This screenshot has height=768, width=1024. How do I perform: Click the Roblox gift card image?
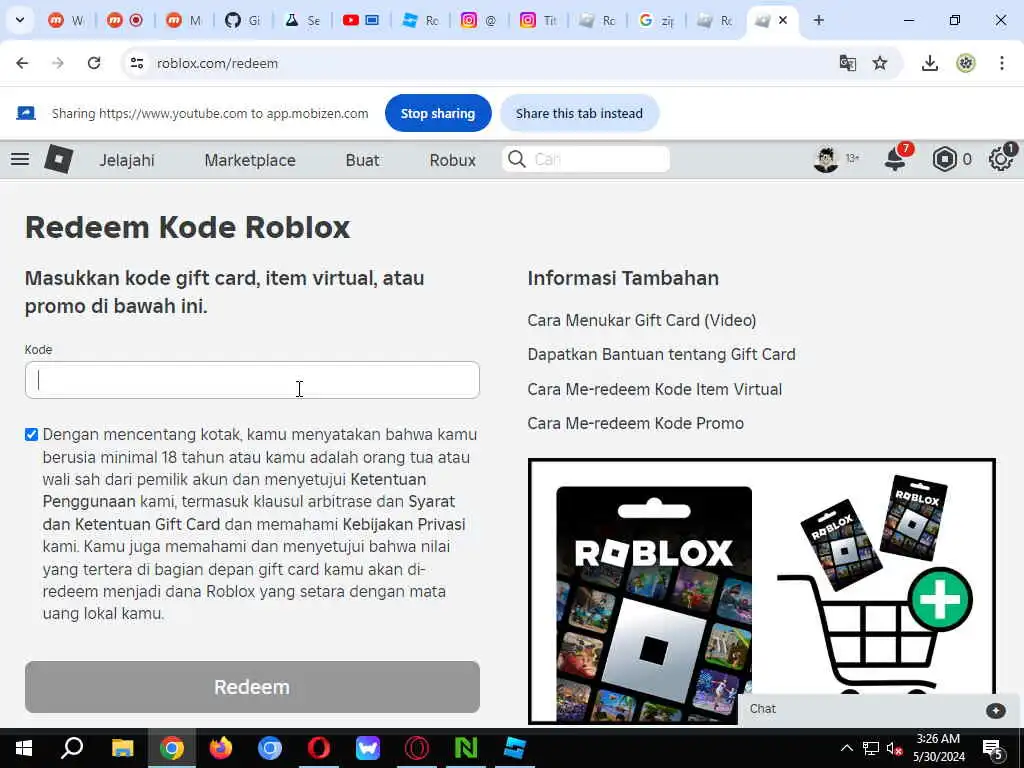click(x=761, y=591)
